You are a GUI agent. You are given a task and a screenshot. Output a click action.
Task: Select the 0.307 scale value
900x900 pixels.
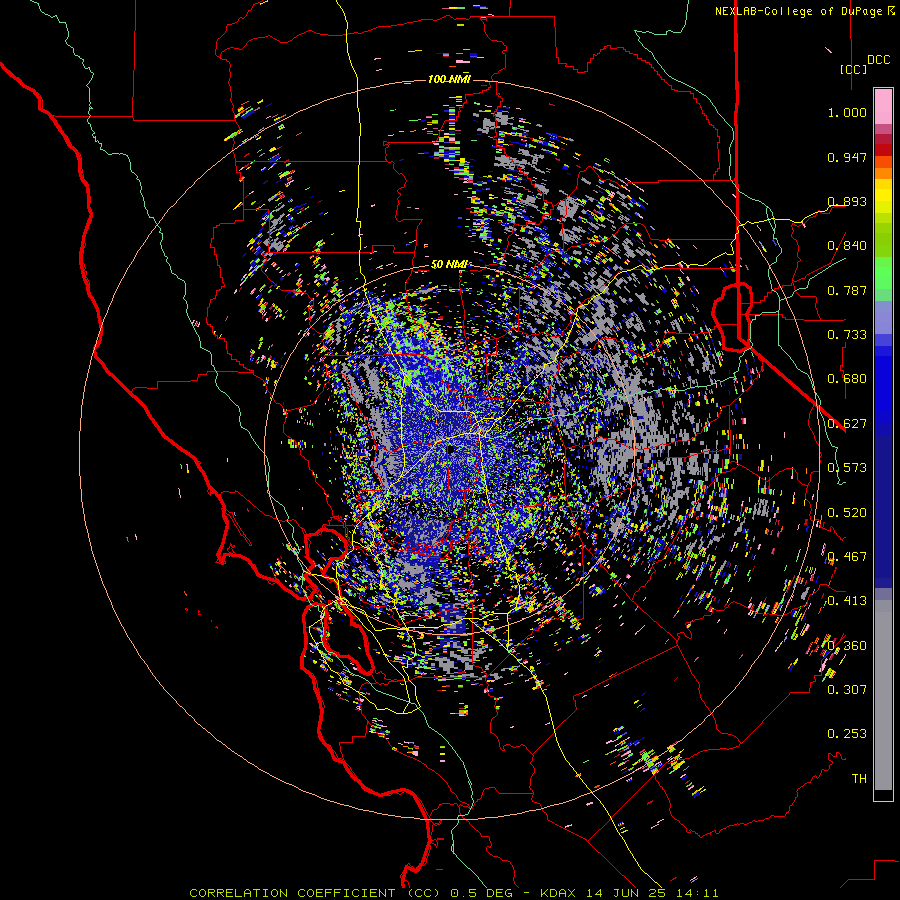pos(847,690)
